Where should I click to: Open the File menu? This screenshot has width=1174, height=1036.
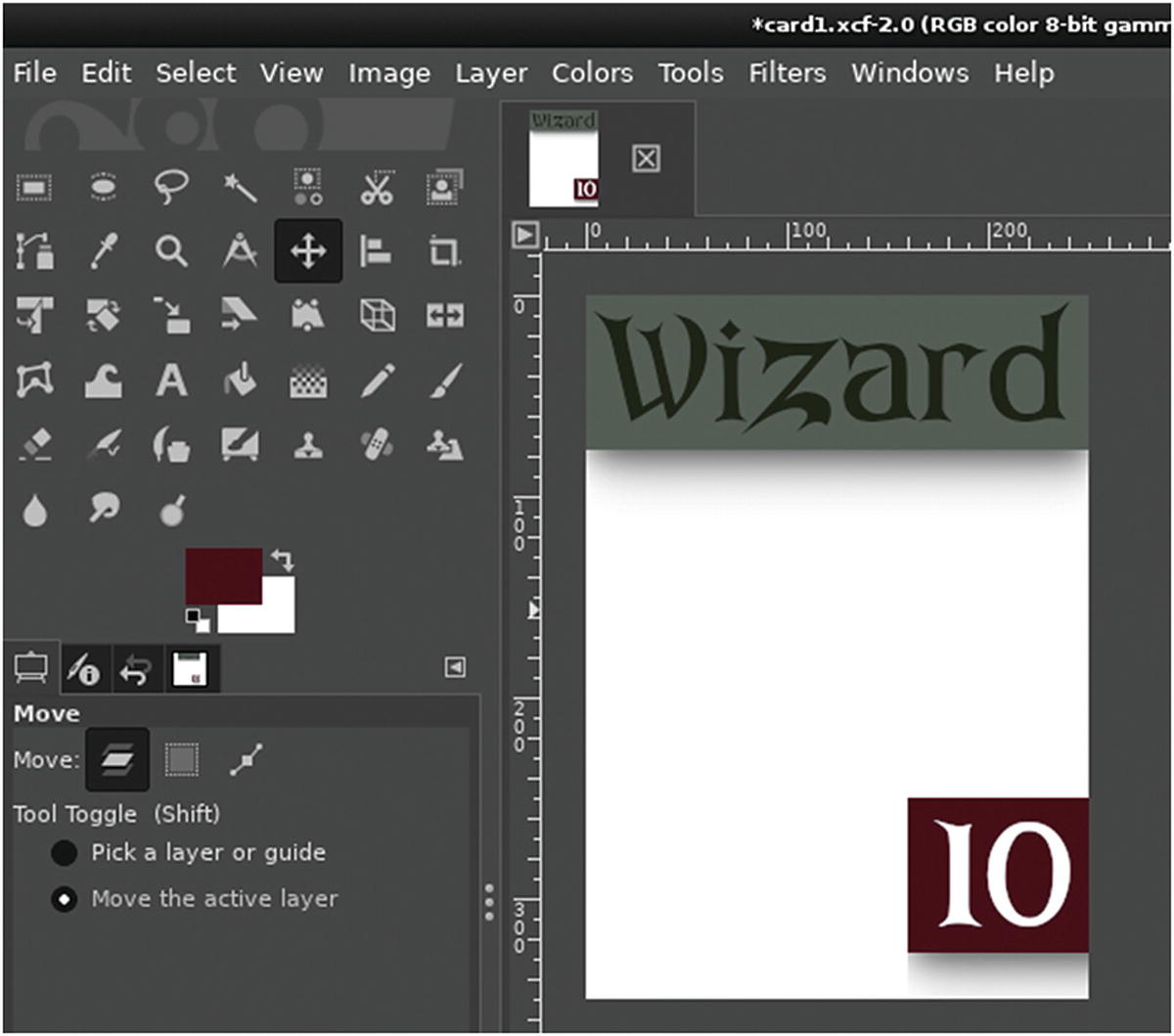pyautogui.click(x=35, y=73)
